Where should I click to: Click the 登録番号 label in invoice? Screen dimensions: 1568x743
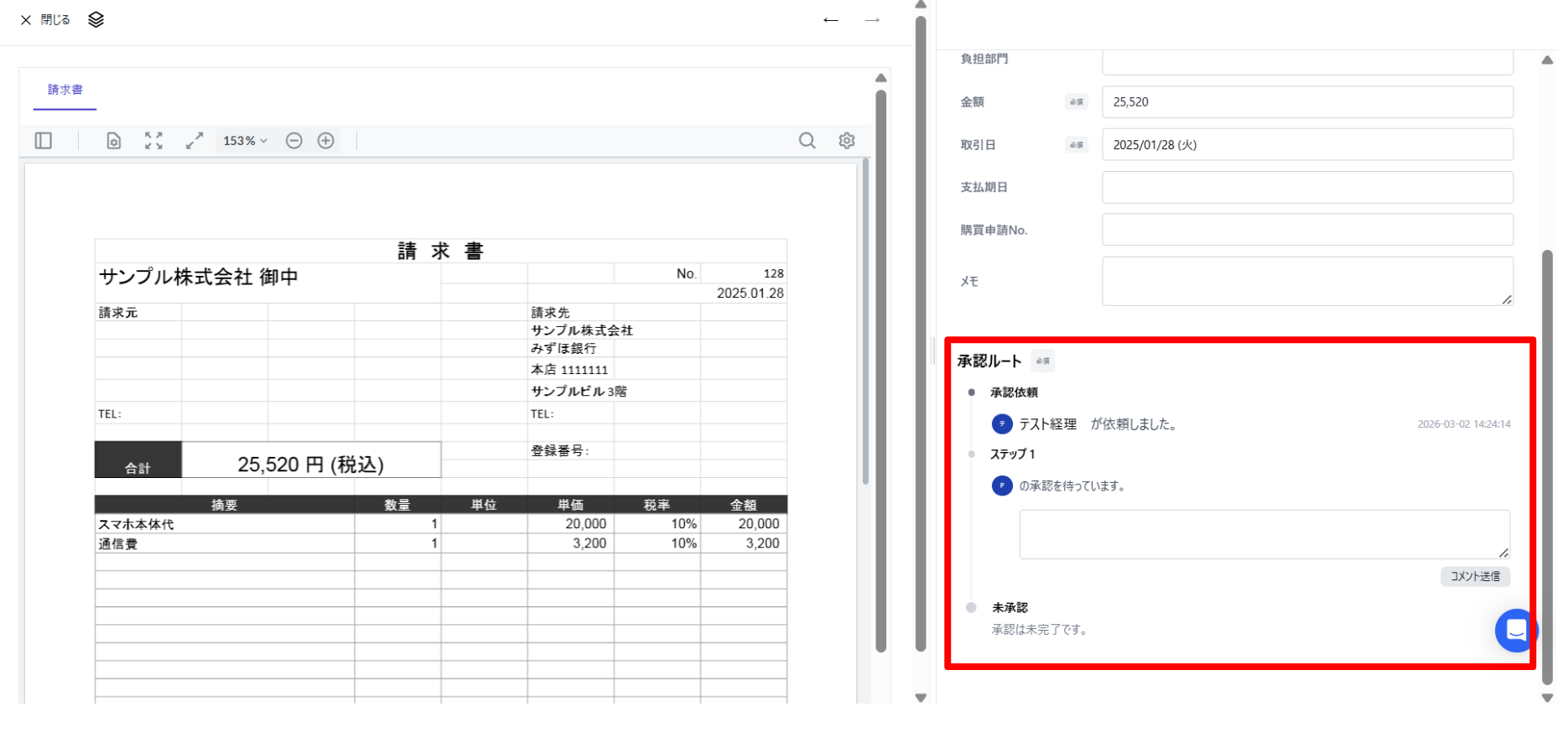(x=559, y=450)
